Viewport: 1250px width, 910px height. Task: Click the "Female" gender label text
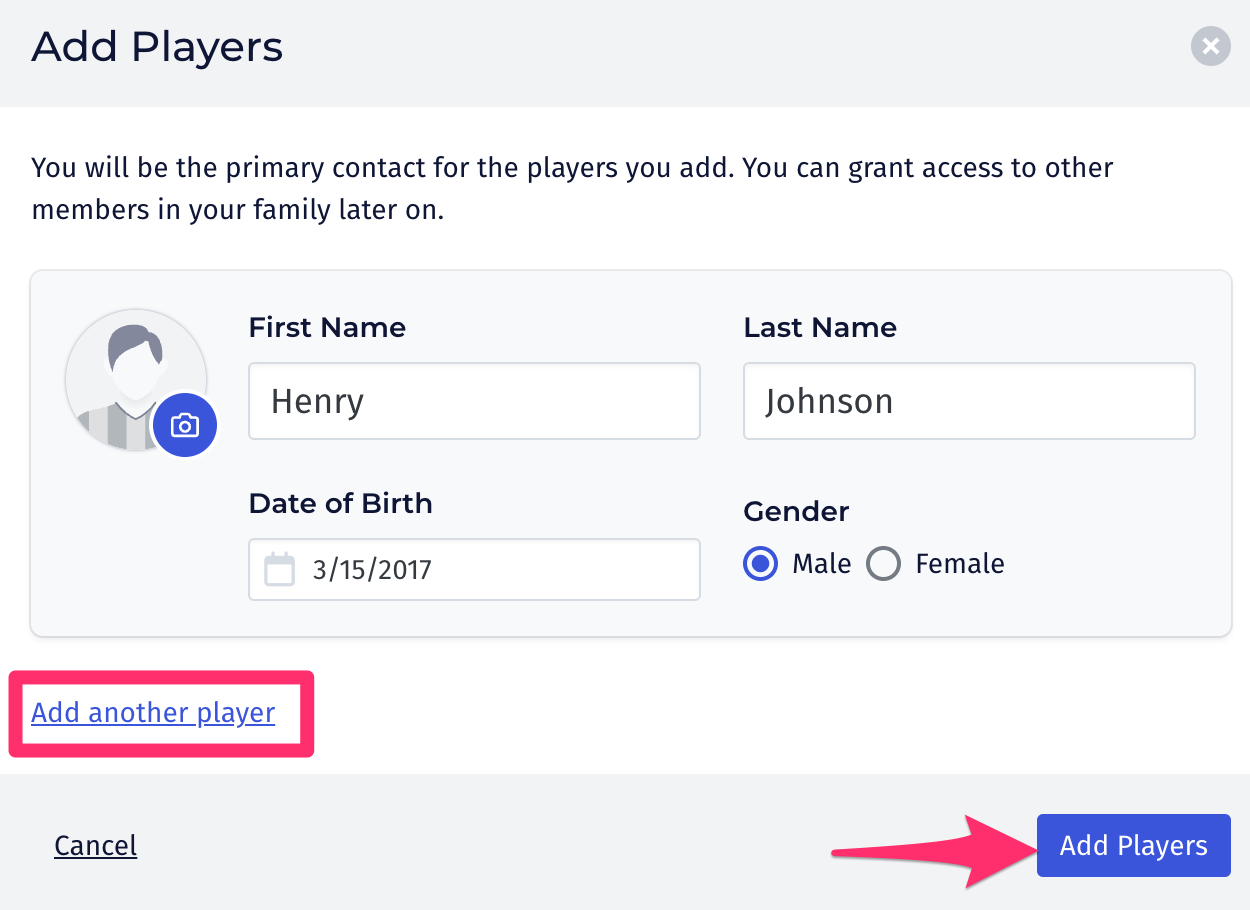960,564
